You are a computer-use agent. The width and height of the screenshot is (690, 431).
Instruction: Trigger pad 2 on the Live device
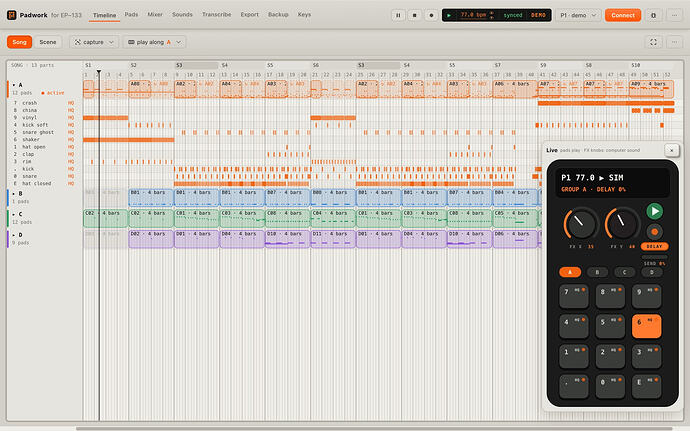[610, 356]
